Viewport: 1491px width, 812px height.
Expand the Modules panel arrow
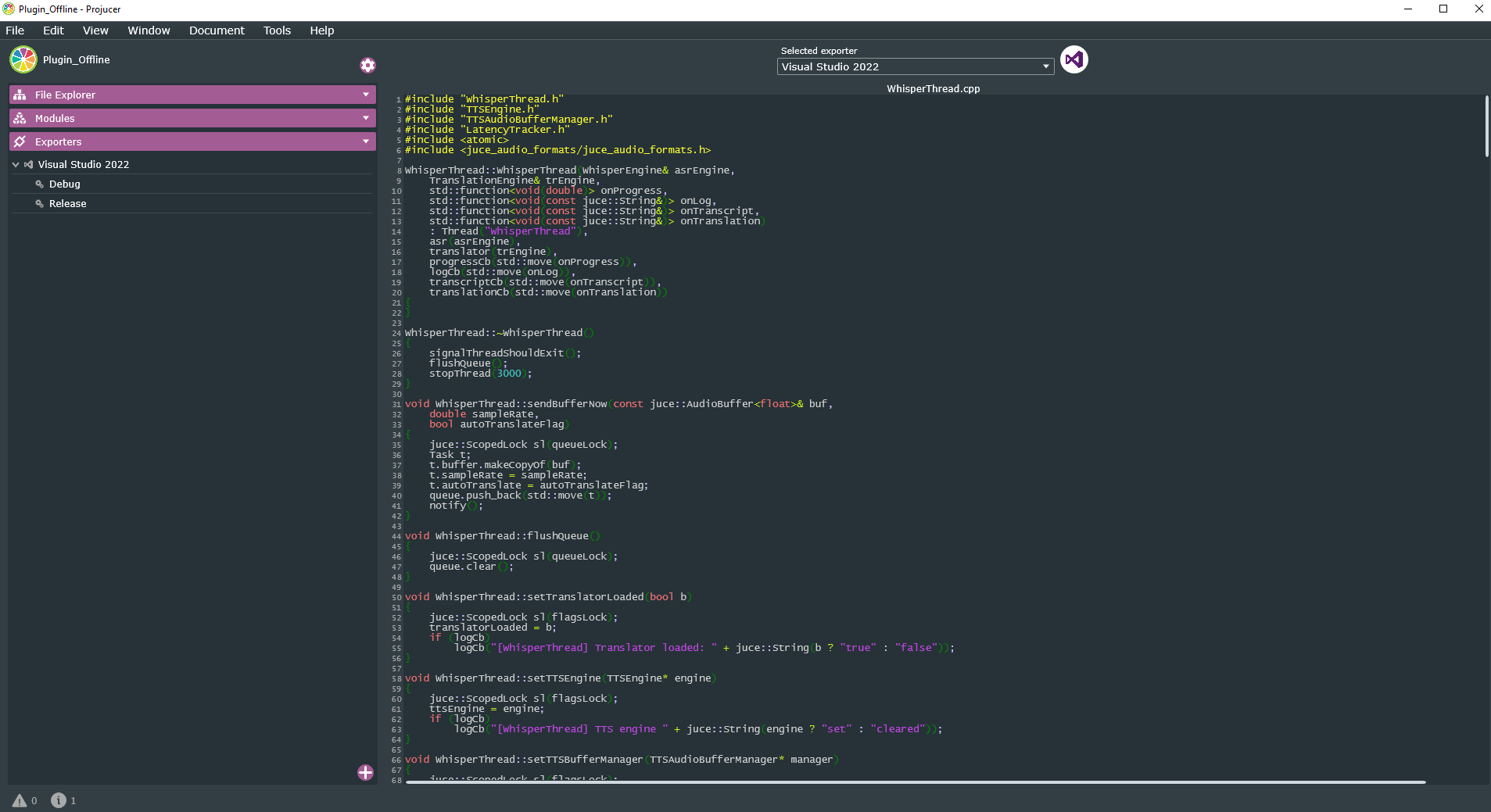tap(366, 118)
